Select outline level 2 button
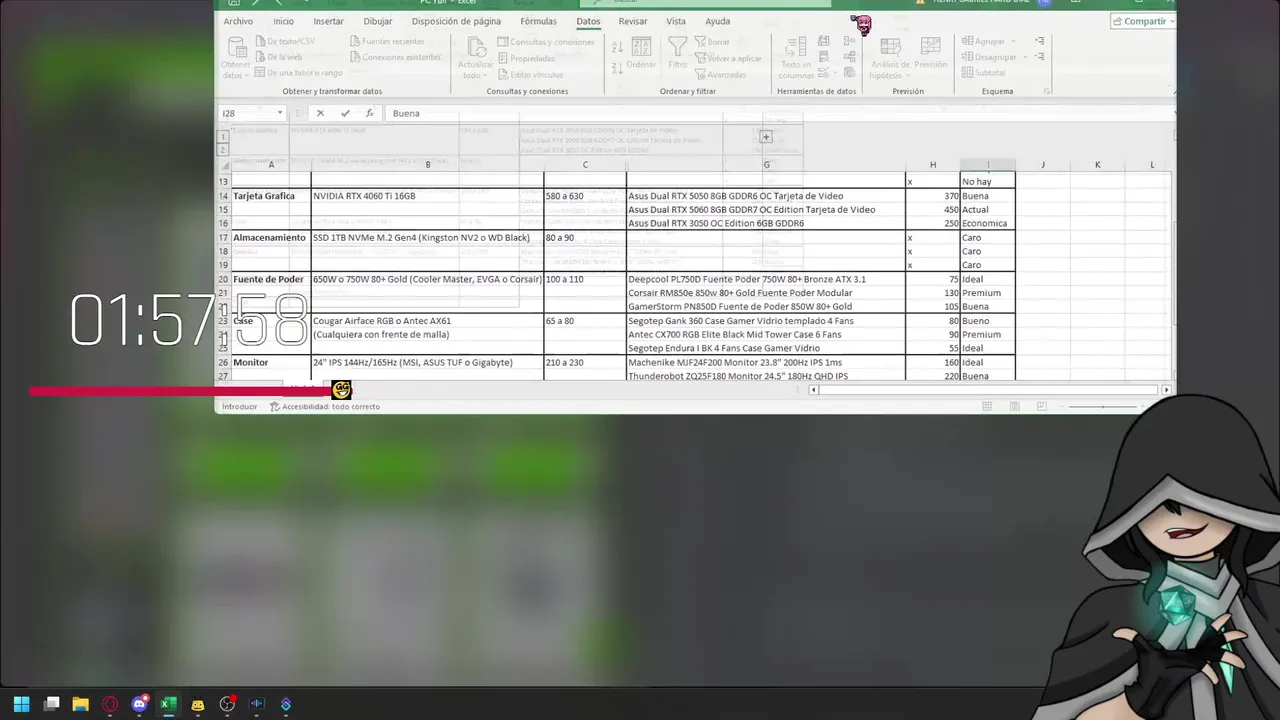Screen dimensions: 1280x720 tap(224, 149)
